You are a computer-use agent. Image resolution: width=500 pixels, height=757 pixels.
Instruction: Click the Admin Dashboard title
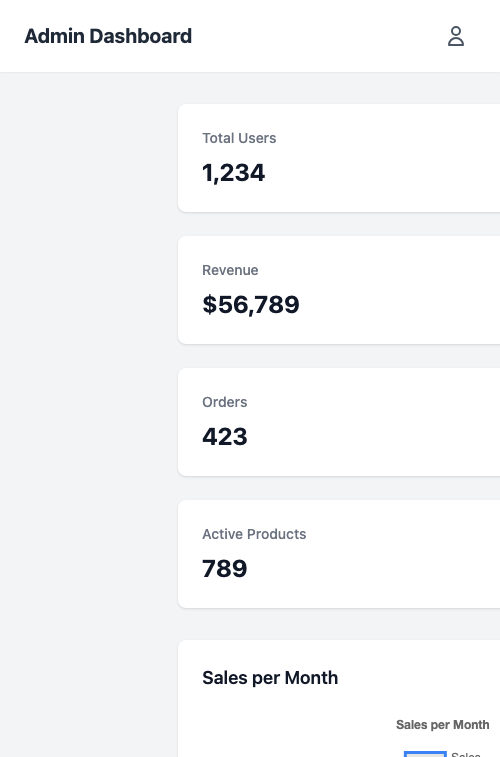tap(108, 36)
